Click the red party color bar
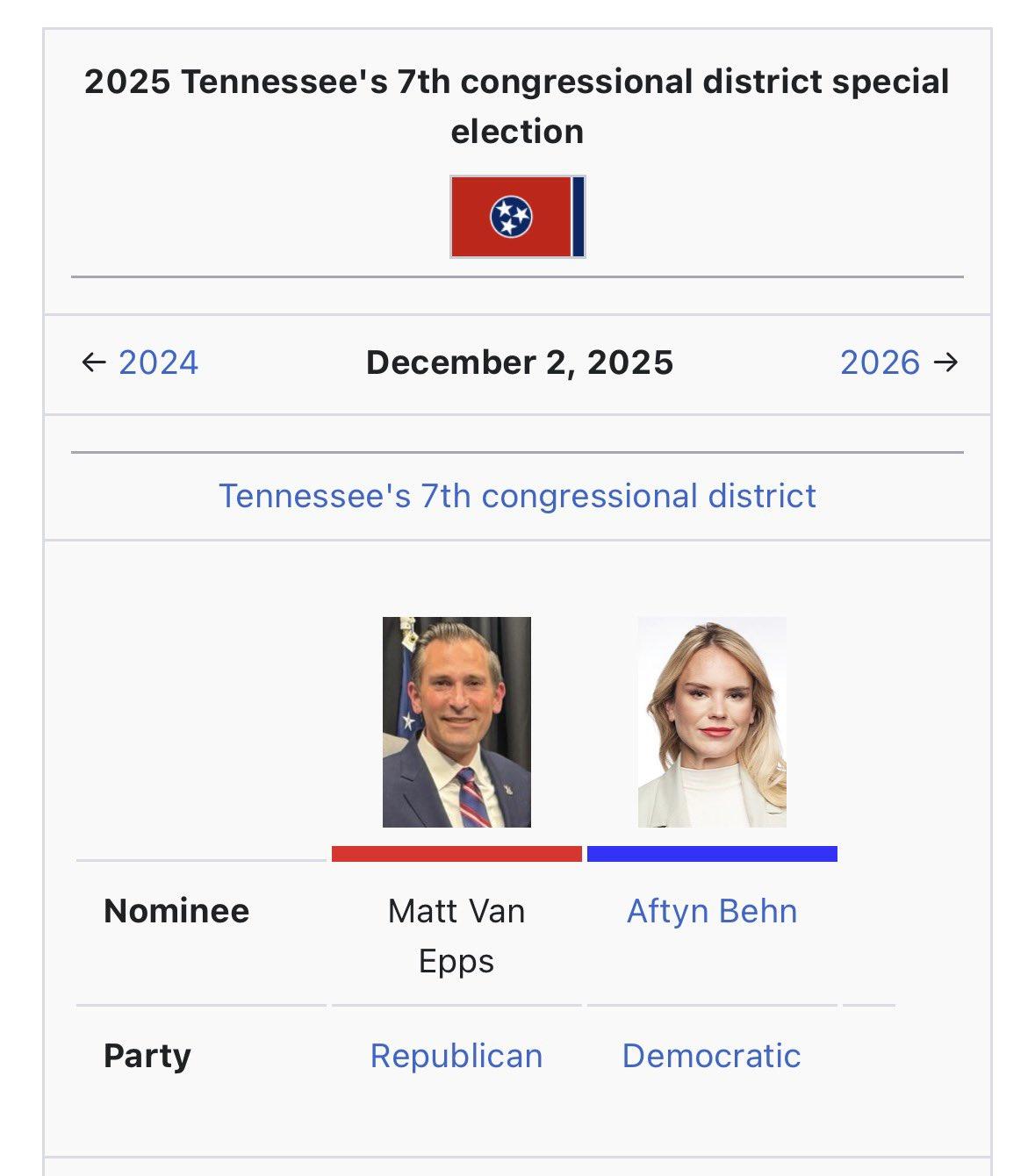The height and width of the screenshot is (1176, 1035). [456, 854]
